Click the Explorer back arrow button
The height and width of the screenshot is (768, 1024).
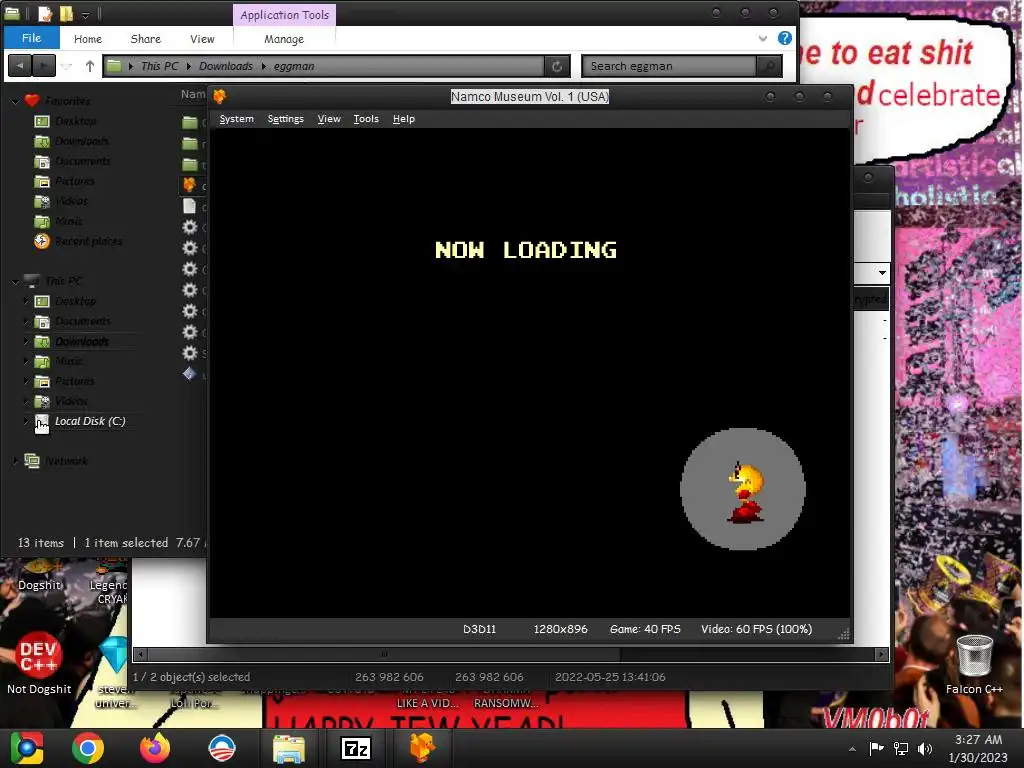coord(20,66)
